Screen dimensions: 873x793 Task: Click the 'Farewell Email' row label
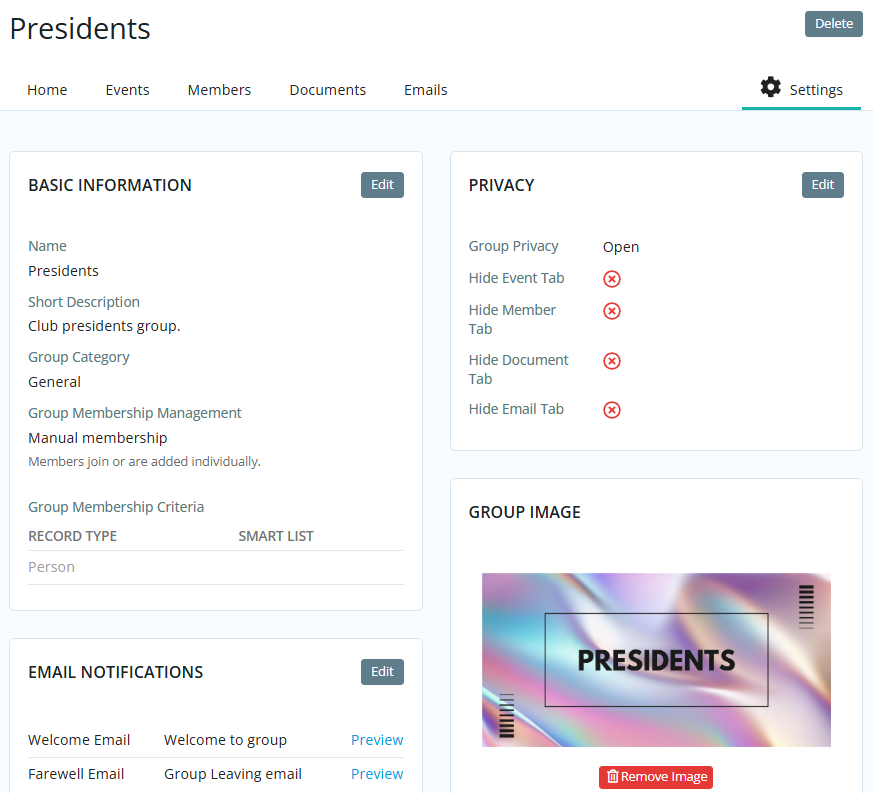tap(76, 774)
